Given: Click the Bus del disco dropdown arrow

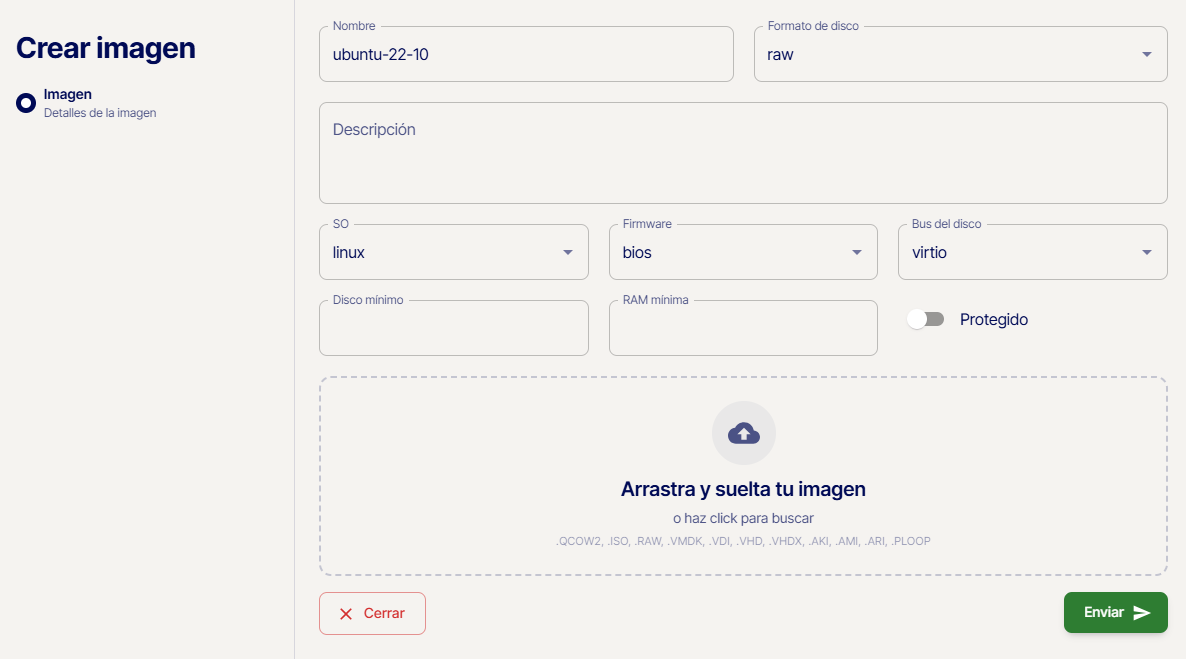Looking at the screenshot, I should (1147, 252).
